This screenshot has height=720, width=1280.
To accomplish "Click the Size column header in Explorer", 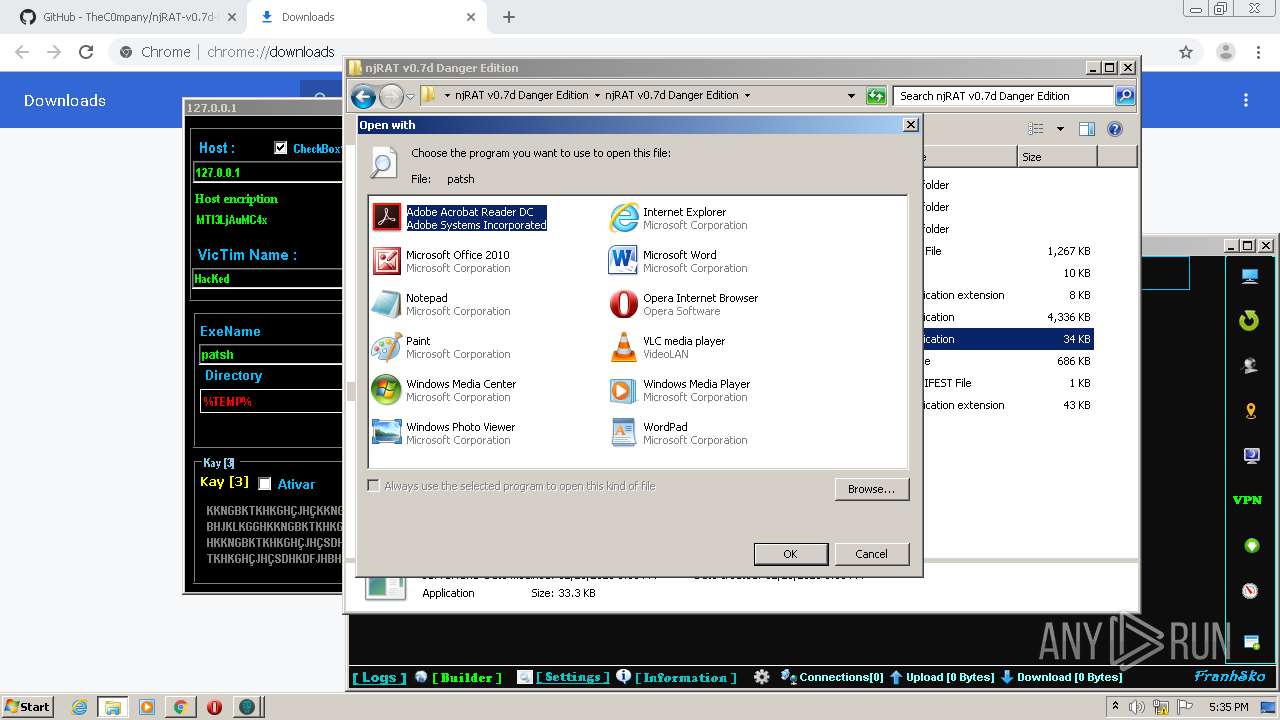I will [x=1057, y=157].
